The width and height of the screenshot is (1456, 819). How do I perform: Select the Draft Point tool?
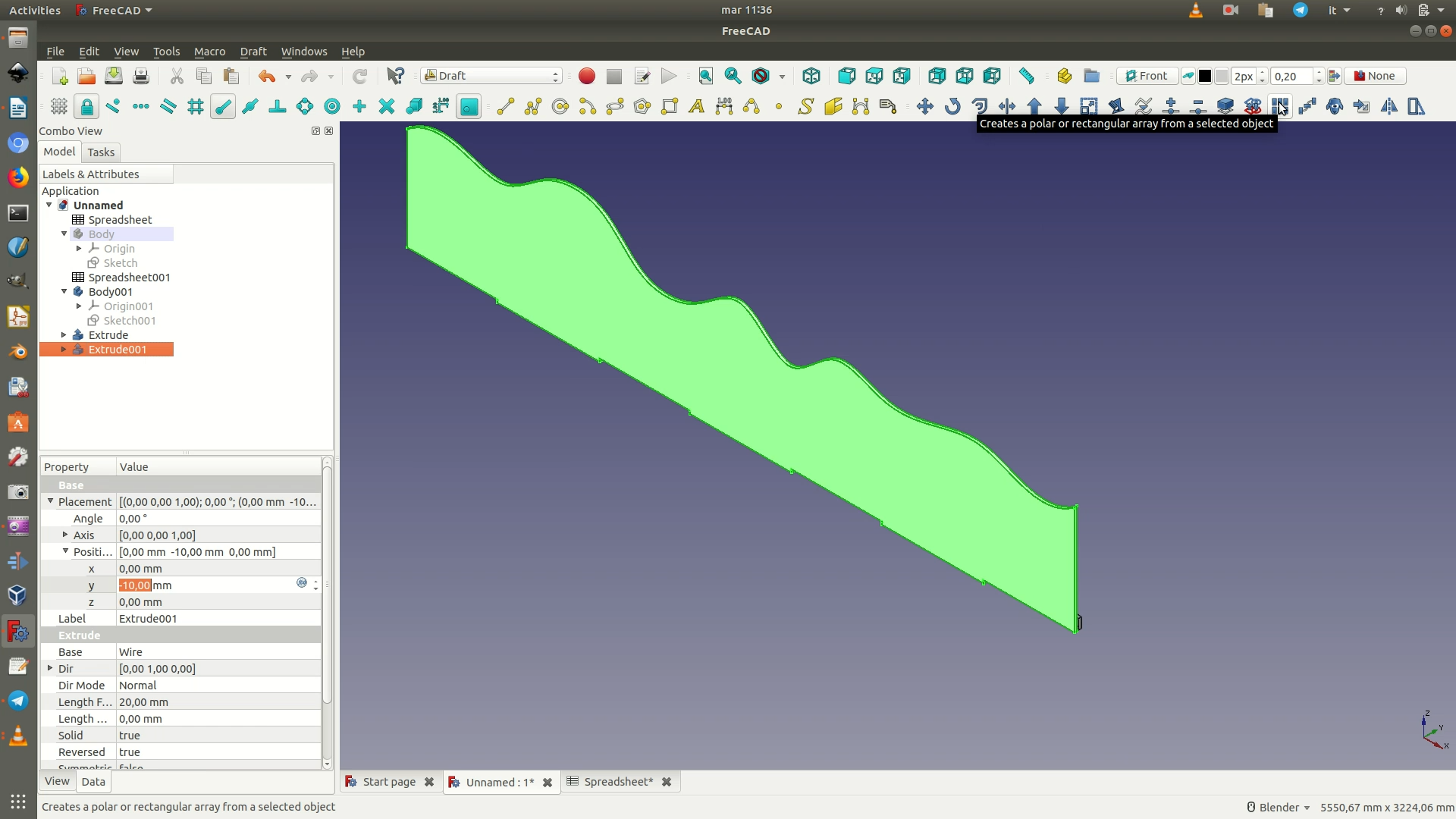click(x=779, y=106)
